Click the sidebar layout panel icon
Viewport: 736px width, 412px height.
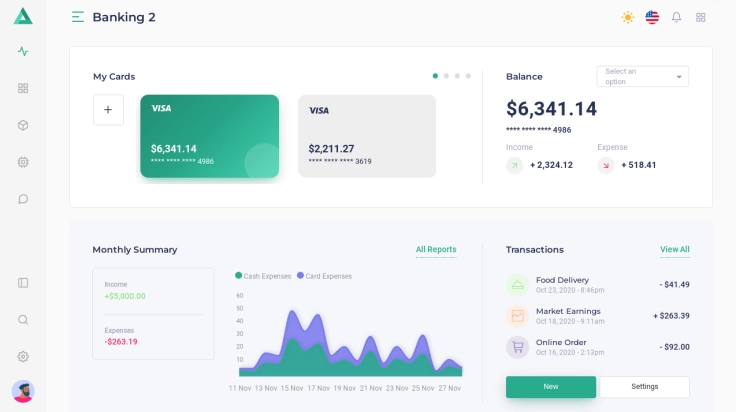(23, 283)
